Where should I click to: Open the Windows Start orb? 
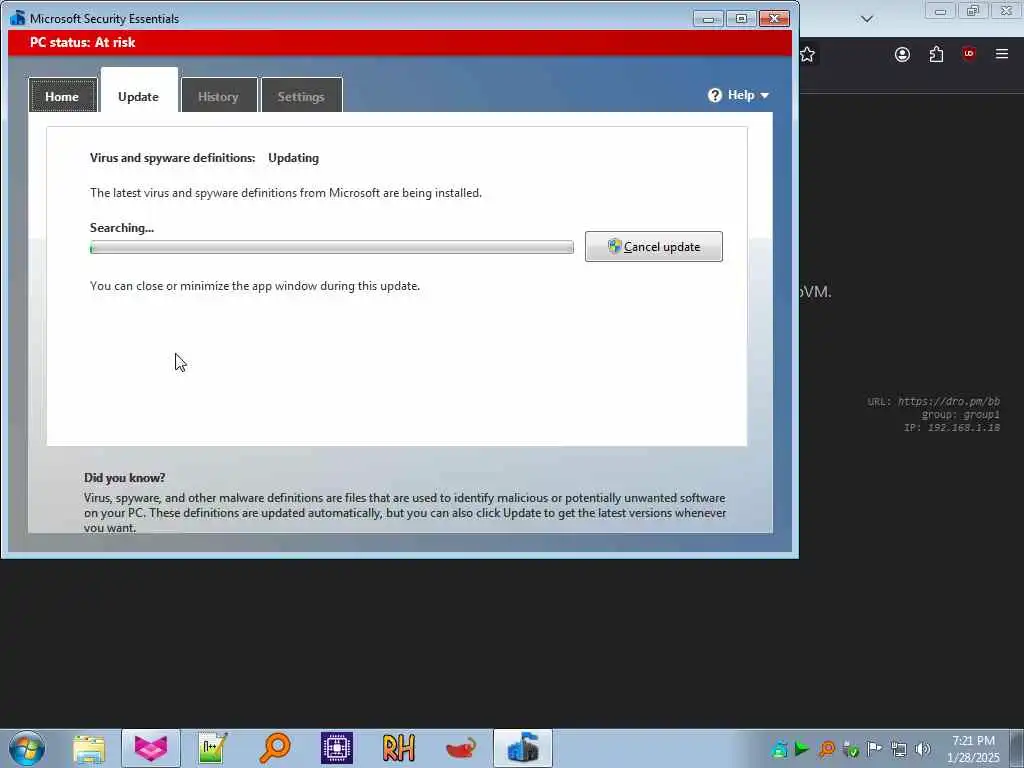point(27,748)
